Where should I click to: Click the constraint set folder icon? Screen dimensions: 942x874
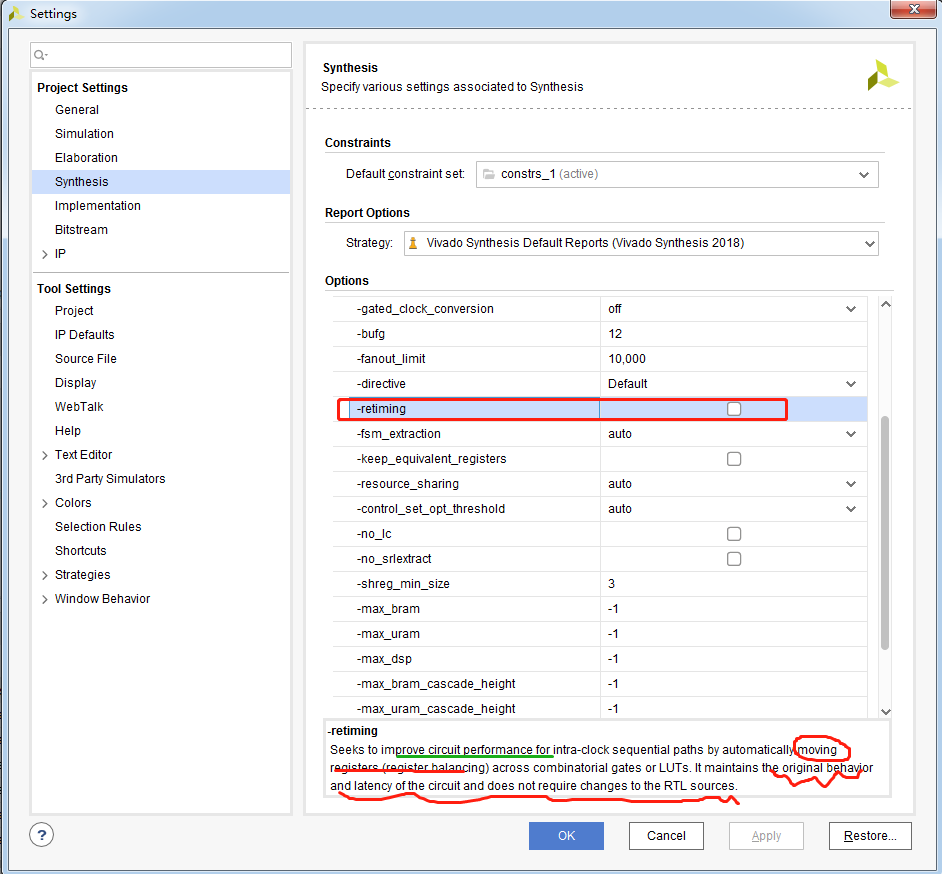pos(490,174)
